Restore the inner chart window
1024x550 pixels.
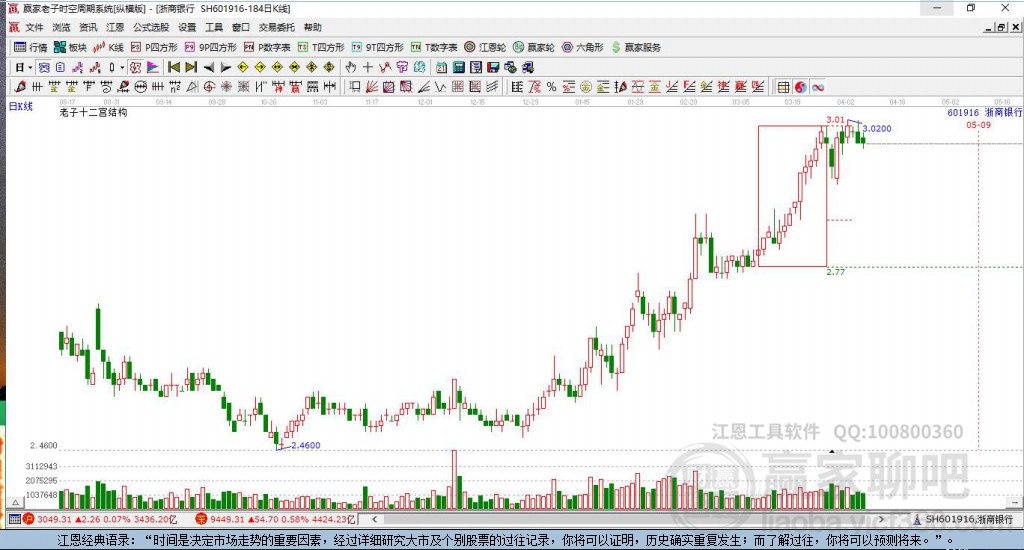[x=1001, y=27]
